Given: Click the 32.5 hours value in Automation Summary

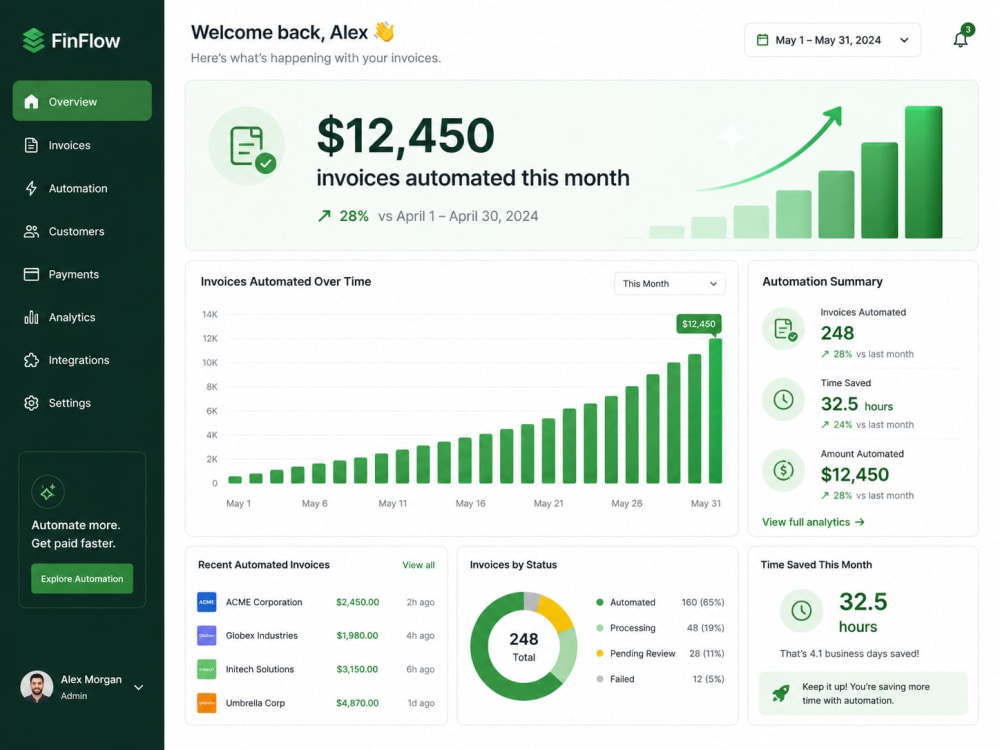Looking at the screenshot, I should click(857, 404).
